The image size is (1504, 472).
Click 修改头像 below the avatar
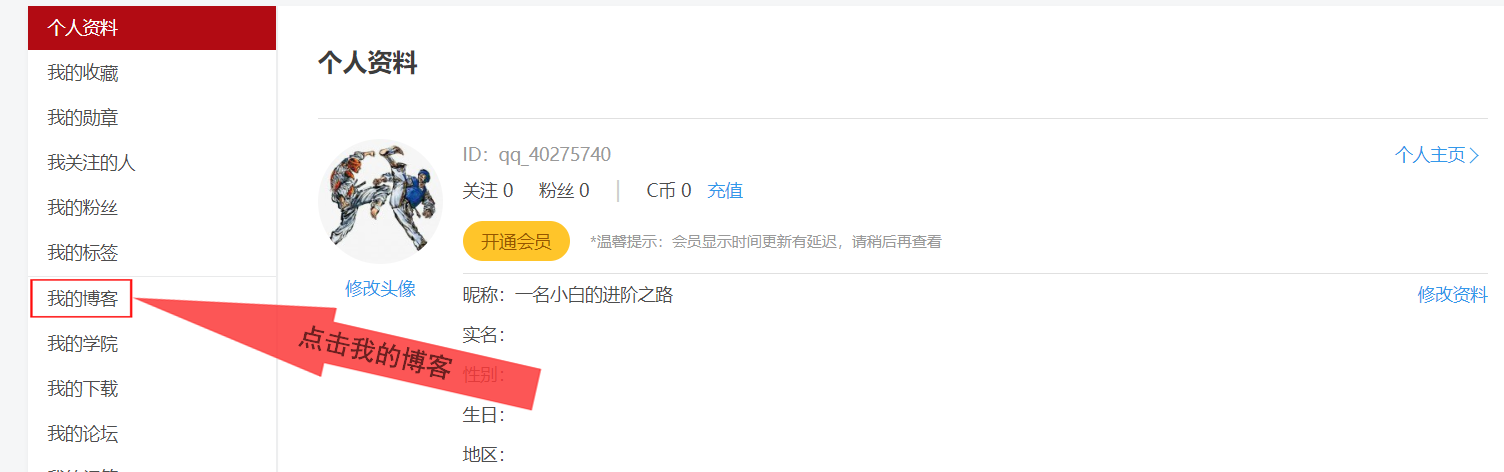click(x=380, y=288)
